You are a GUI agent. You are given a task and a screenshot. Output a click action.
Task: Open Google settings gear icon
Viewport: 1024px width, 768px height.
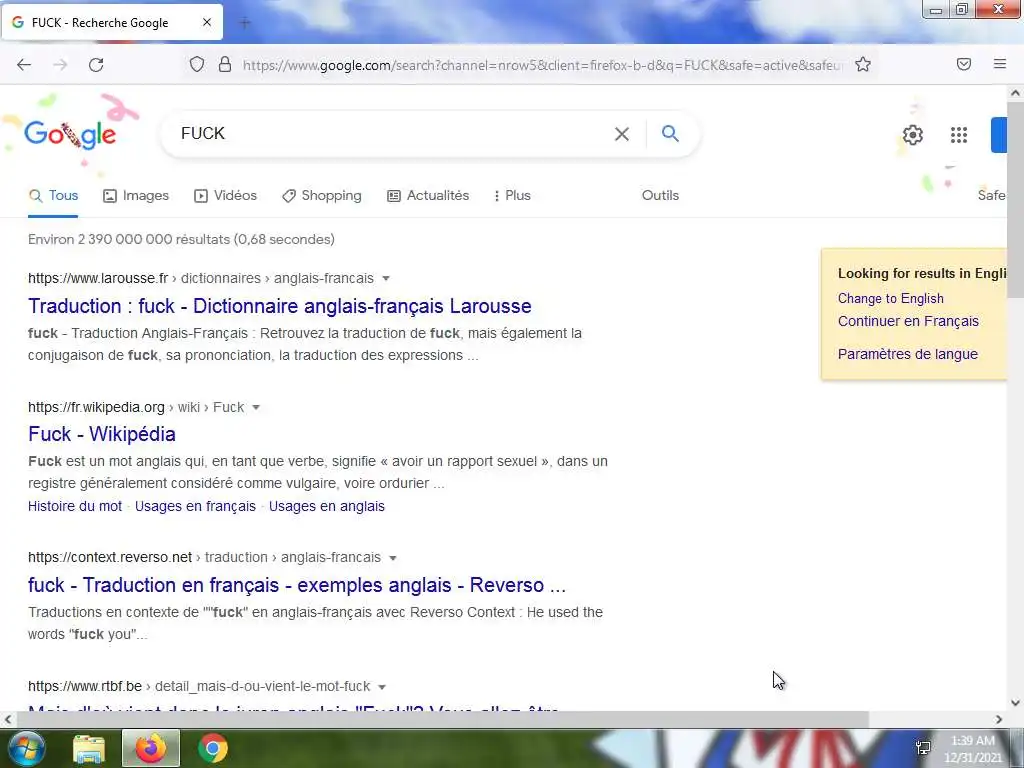click(x=912, y=135)
